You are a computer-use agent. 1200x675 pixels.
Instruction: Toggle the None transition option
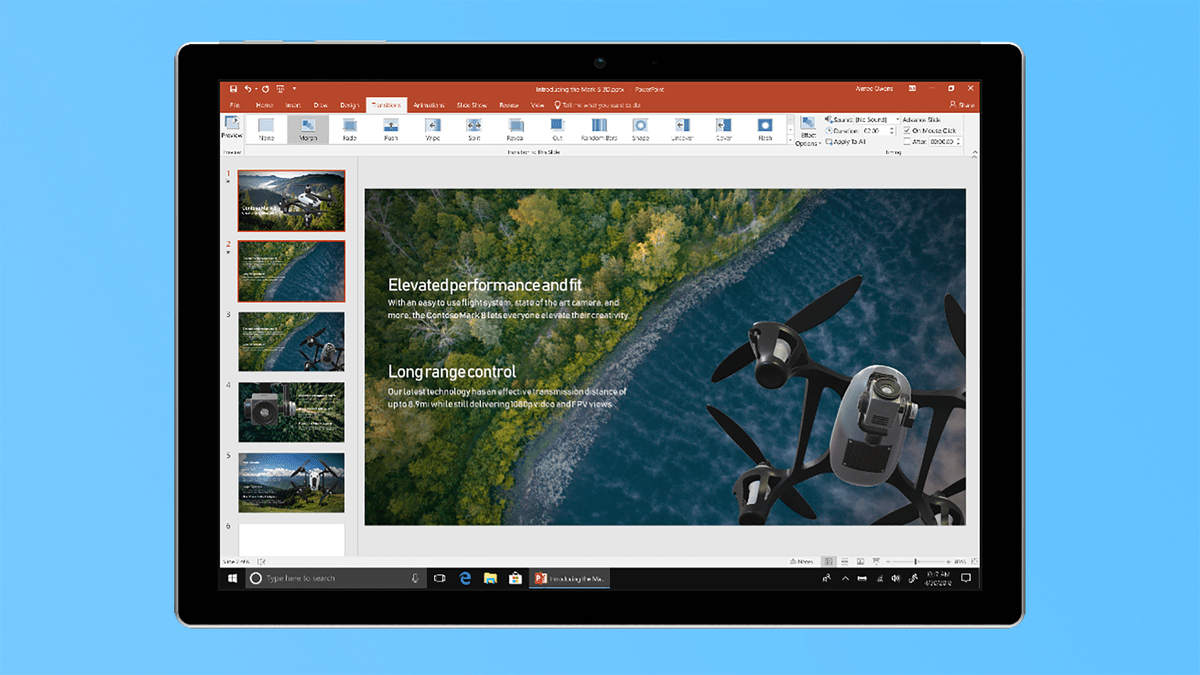click(267, 127)
